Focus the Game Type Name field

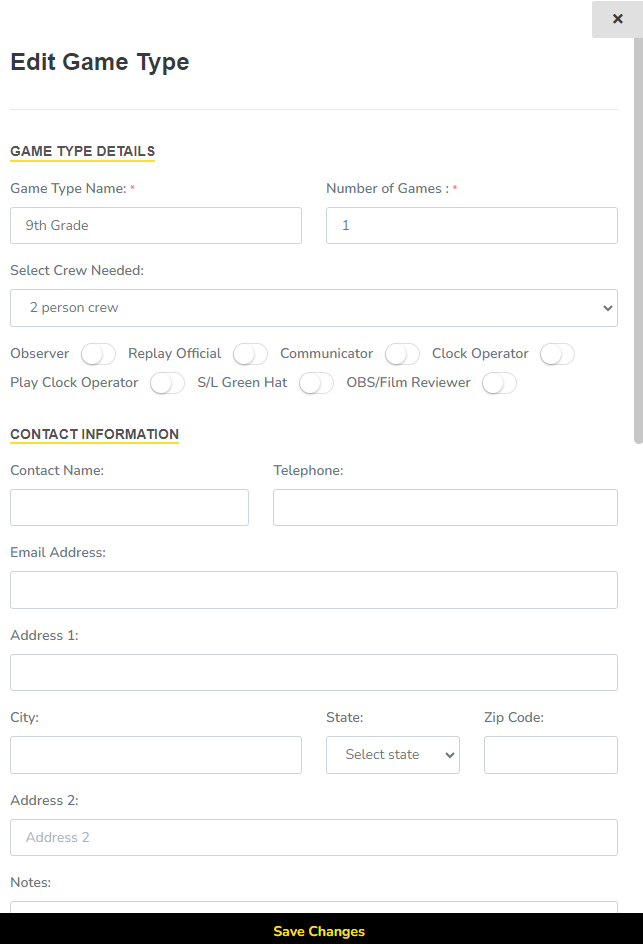pyautogui.click(x=156, y=225)
